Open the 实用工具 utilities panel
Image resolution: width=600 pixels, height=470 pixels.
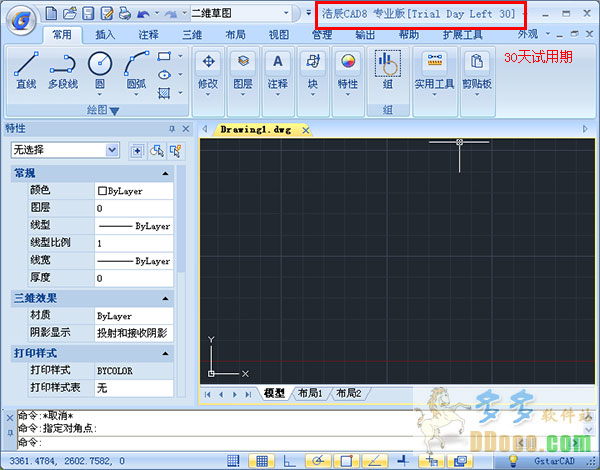434,75
